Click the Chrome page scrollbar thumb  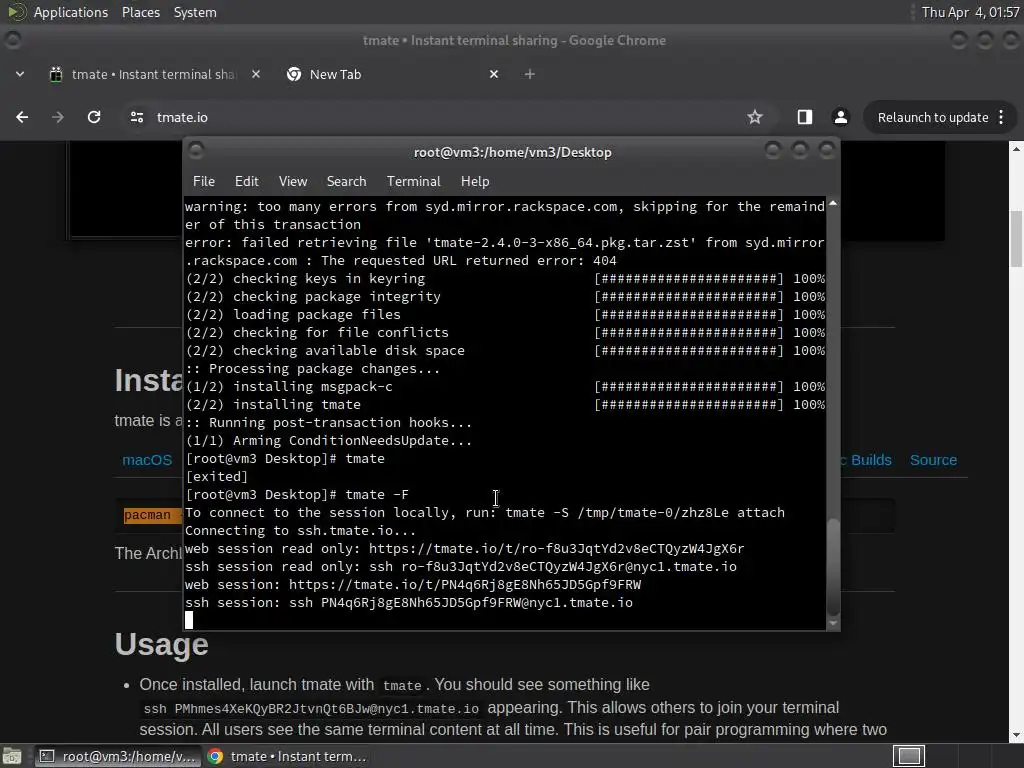tap(1016, 239)
